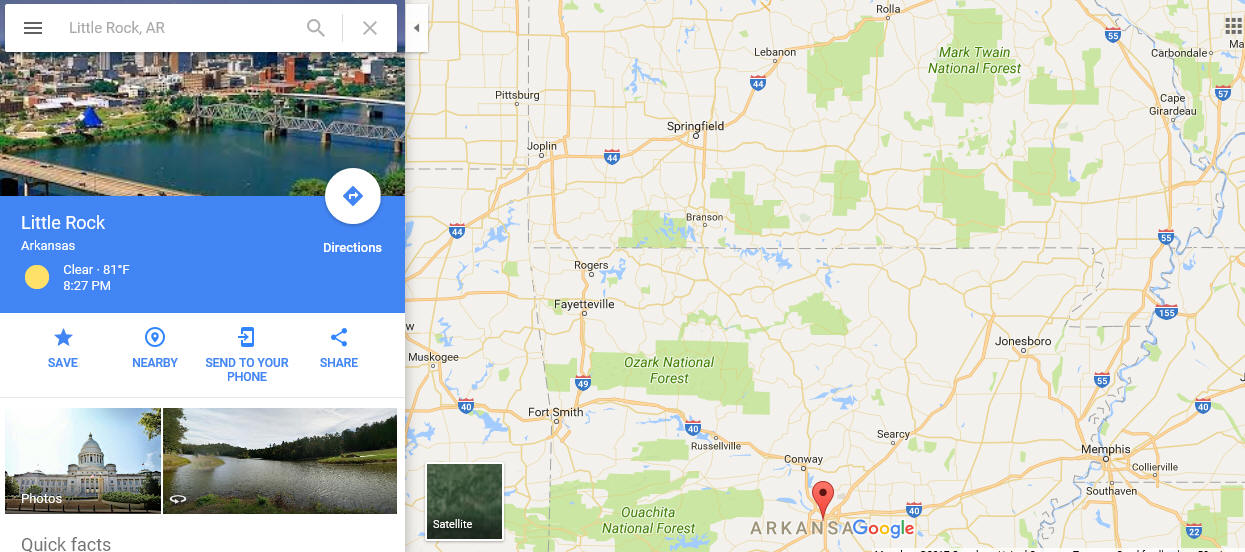Viewport: 1245px width, 552px height.
Task: Collapse the side panel arrow
Action: pos(417,28)
